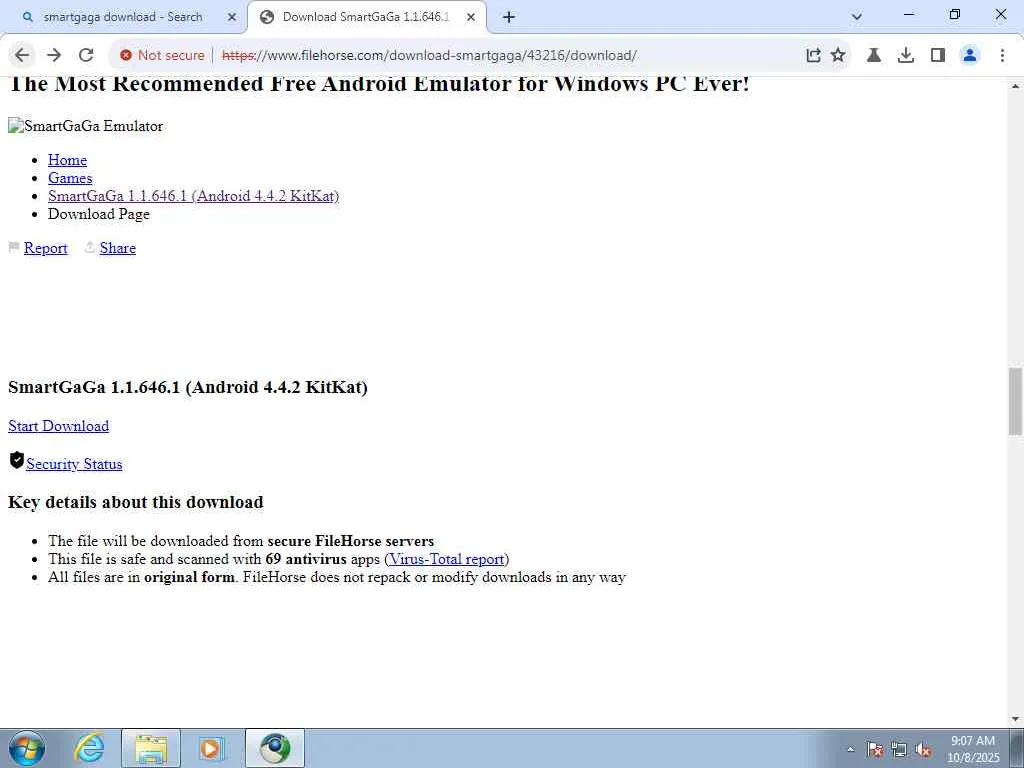Click the shield icon beside Security Status

[17, 460]
